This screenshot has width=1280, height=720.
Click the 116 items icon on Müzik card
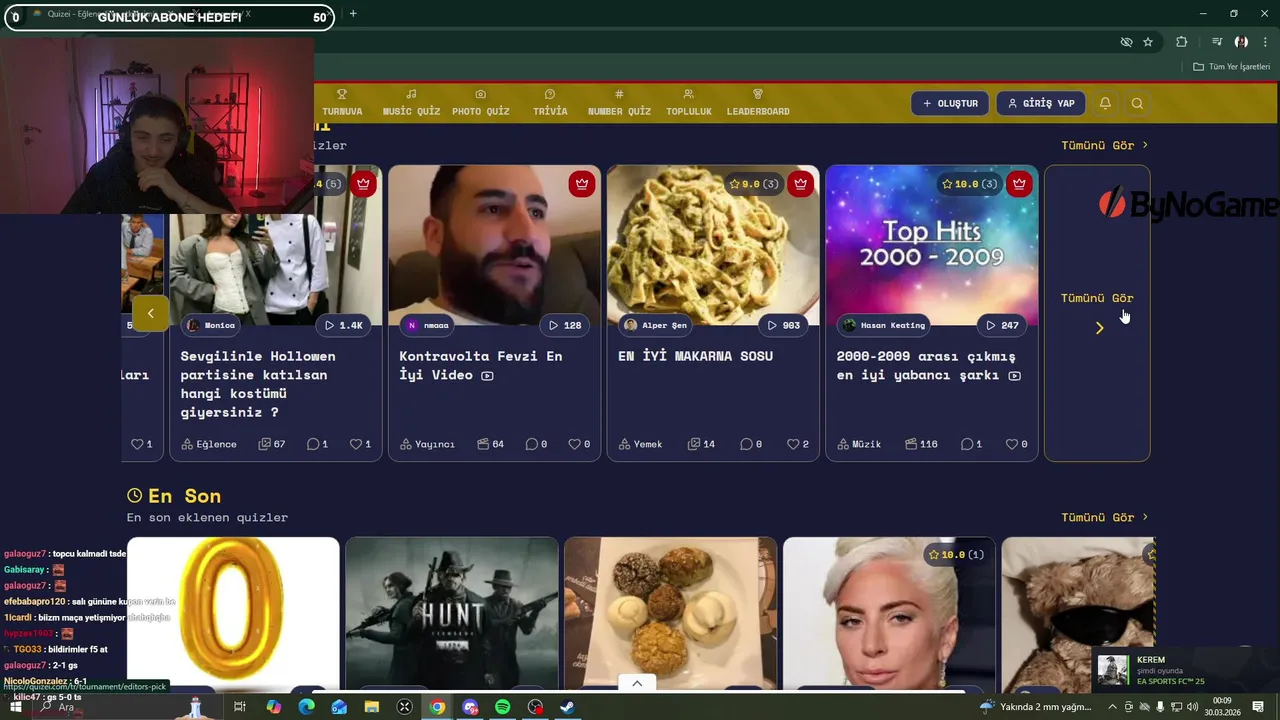tap(921, 444)
